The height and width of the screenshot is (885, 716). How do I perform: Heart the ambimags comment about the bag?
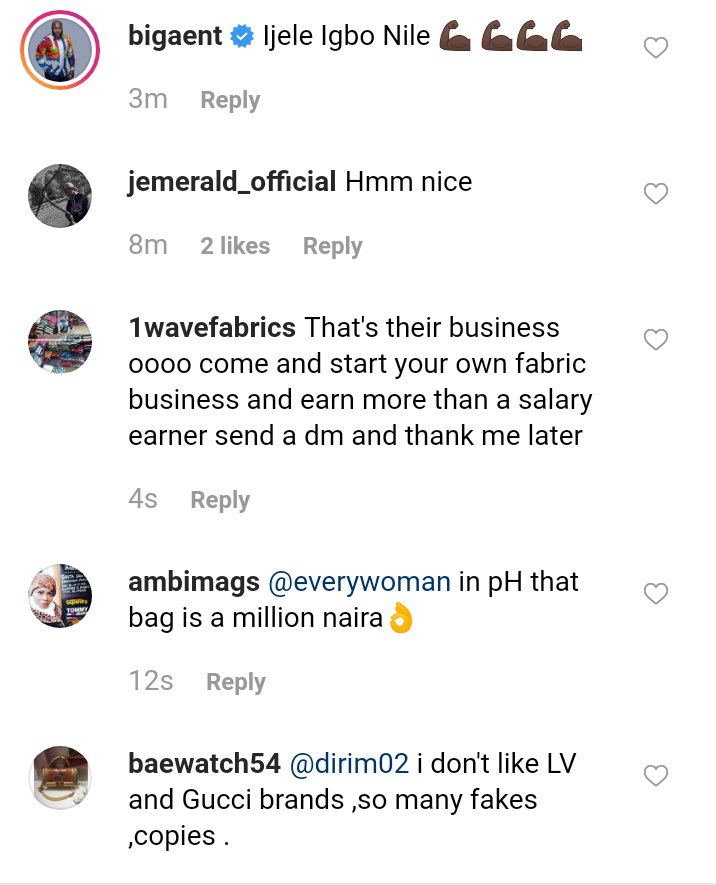tap(655, 594)
